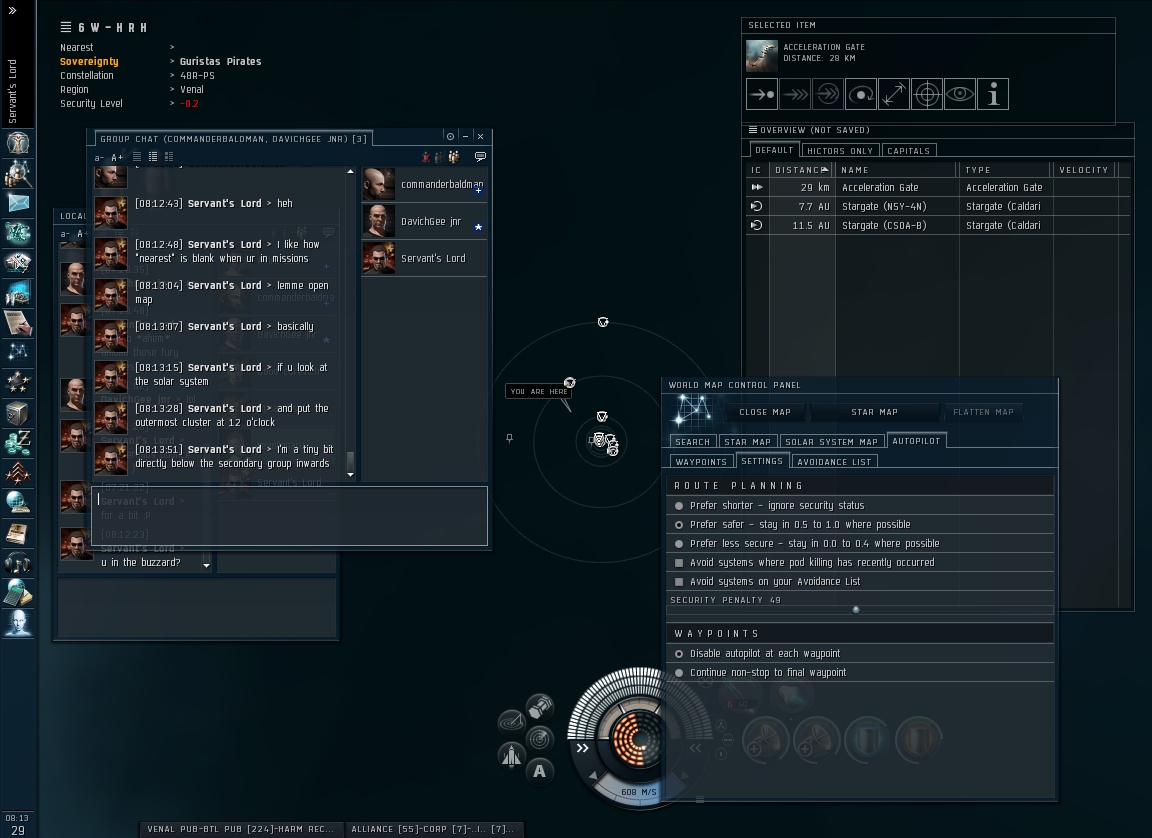
Task: Click the ship silhouette HUD button
Action: coord(511,754)
